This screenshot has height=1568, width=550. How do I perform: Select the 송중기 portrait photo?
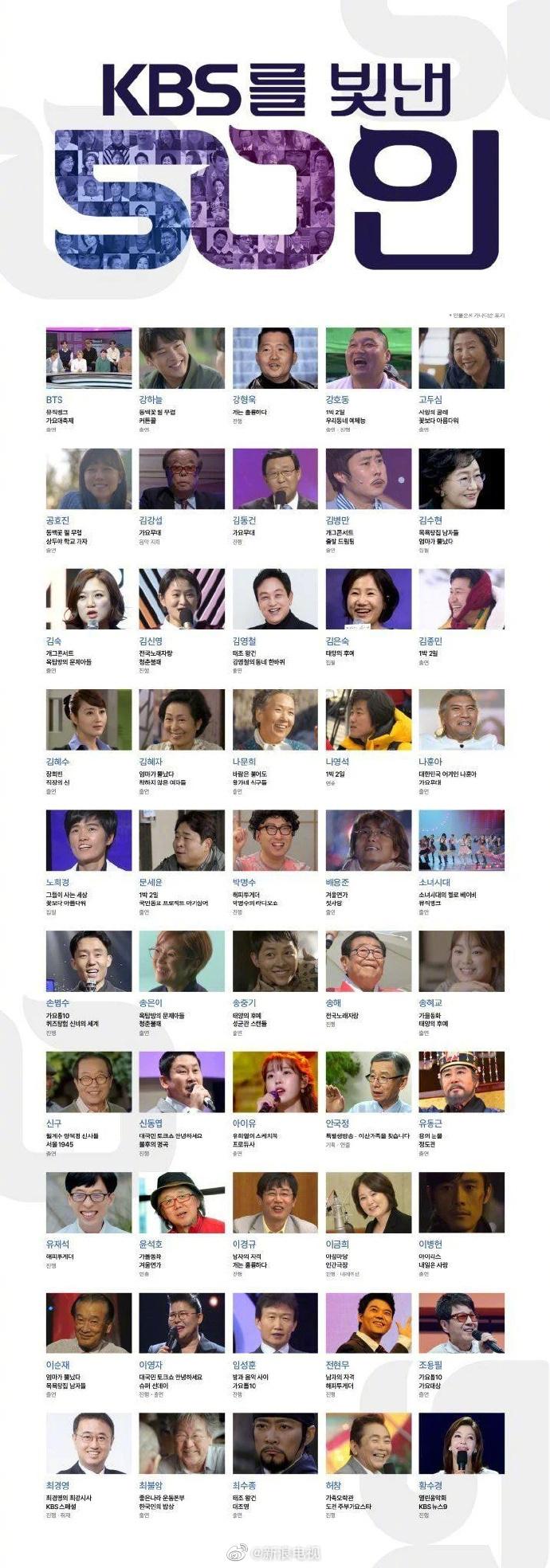[x=275, y=961]
